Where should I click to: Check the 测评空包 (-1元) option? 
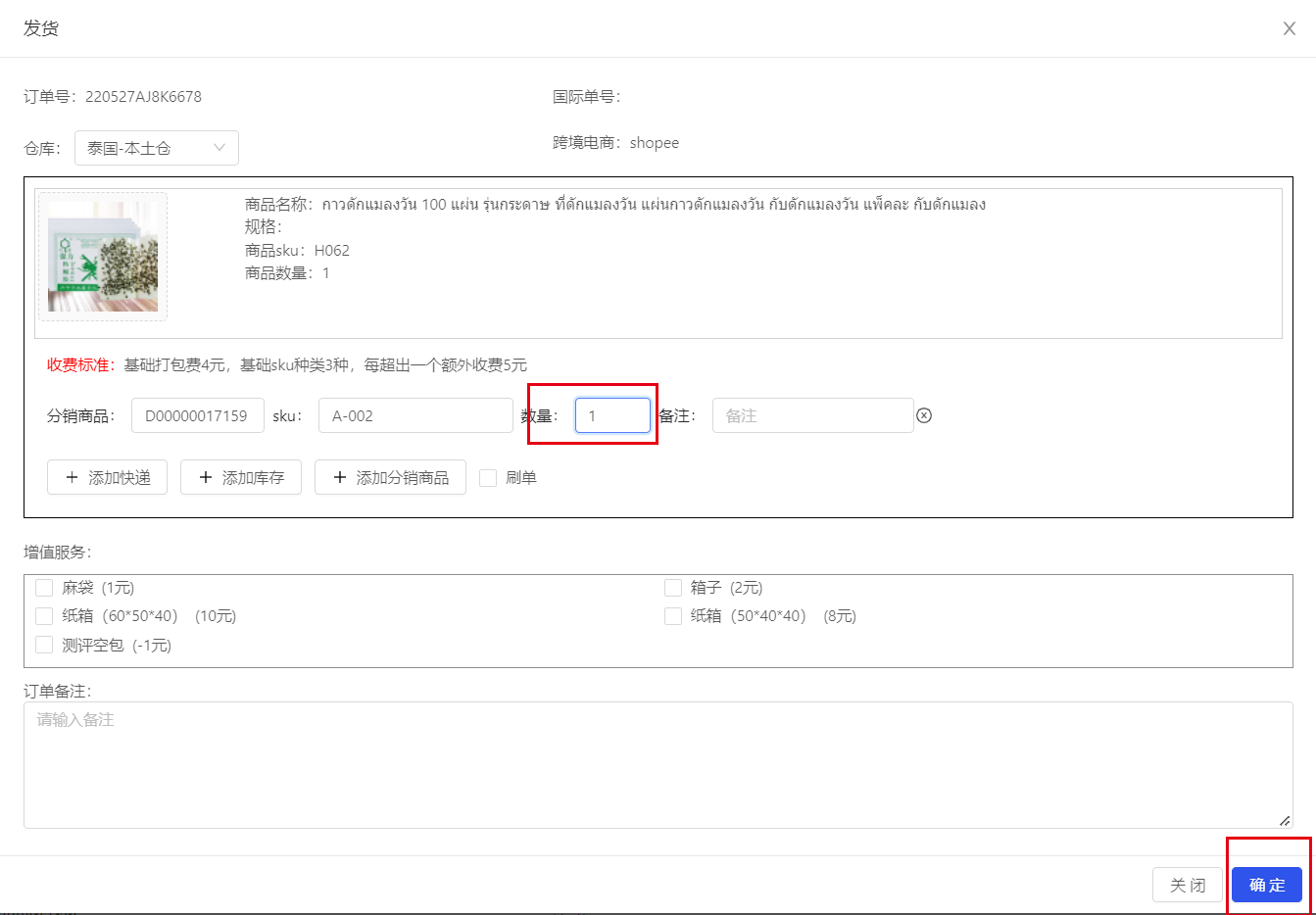pyautogui.click(x=44, y=645)
